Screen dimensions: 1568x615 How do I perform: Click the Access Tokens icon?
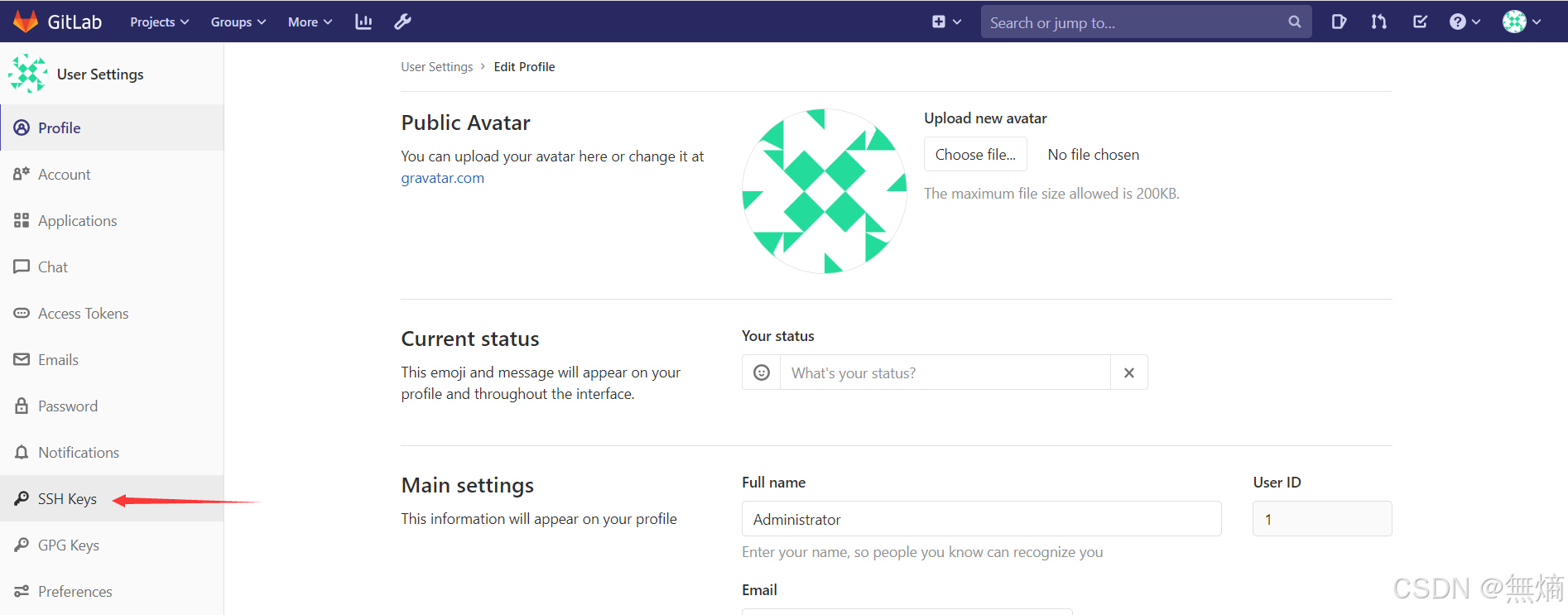[x=22, y=313]
